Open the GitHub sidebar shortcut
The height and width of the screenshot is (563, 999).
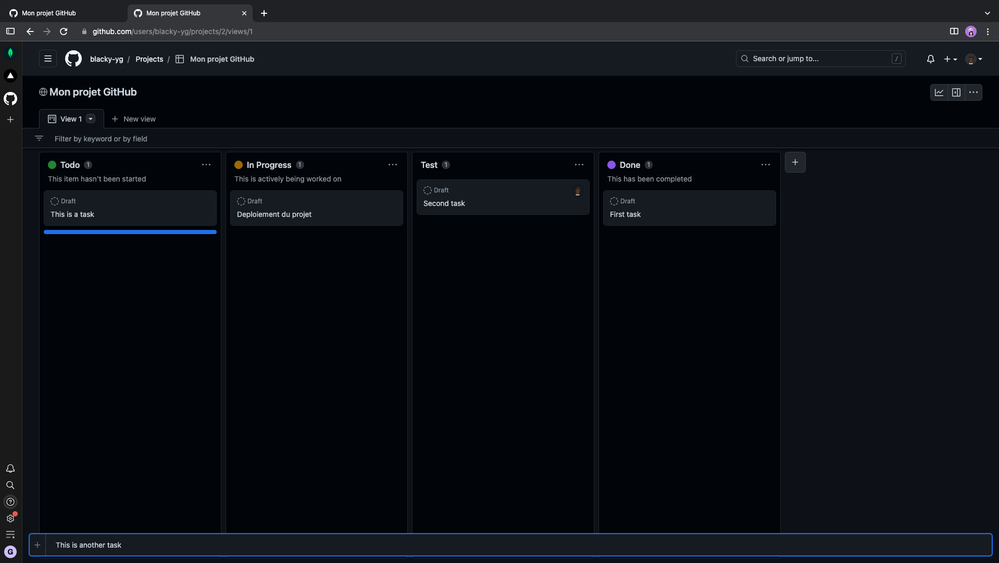tap(10, 99)
